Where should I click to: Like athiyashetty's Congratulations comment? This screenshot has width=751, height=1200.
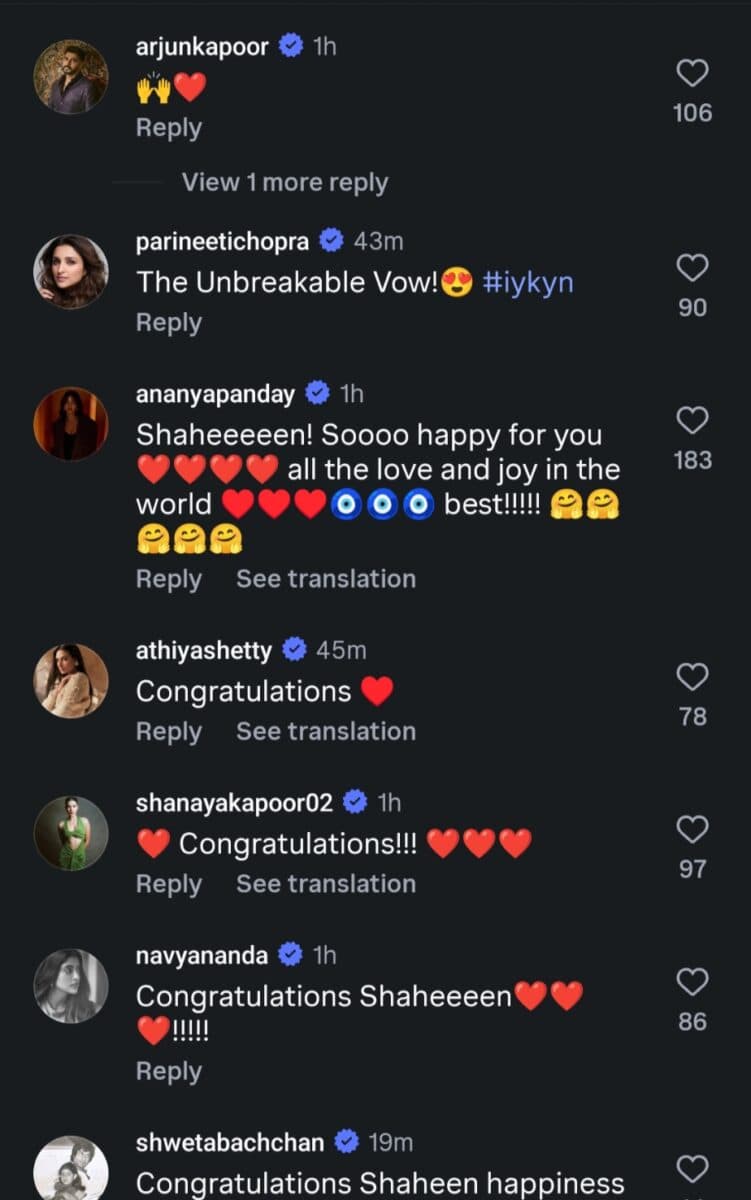[692, 677]
